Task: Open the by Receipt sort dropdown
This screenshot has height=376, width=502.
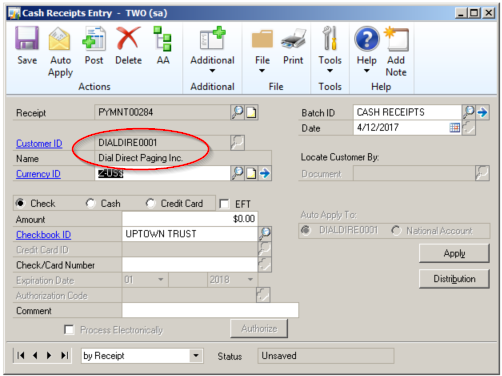Action: point(196,356)
